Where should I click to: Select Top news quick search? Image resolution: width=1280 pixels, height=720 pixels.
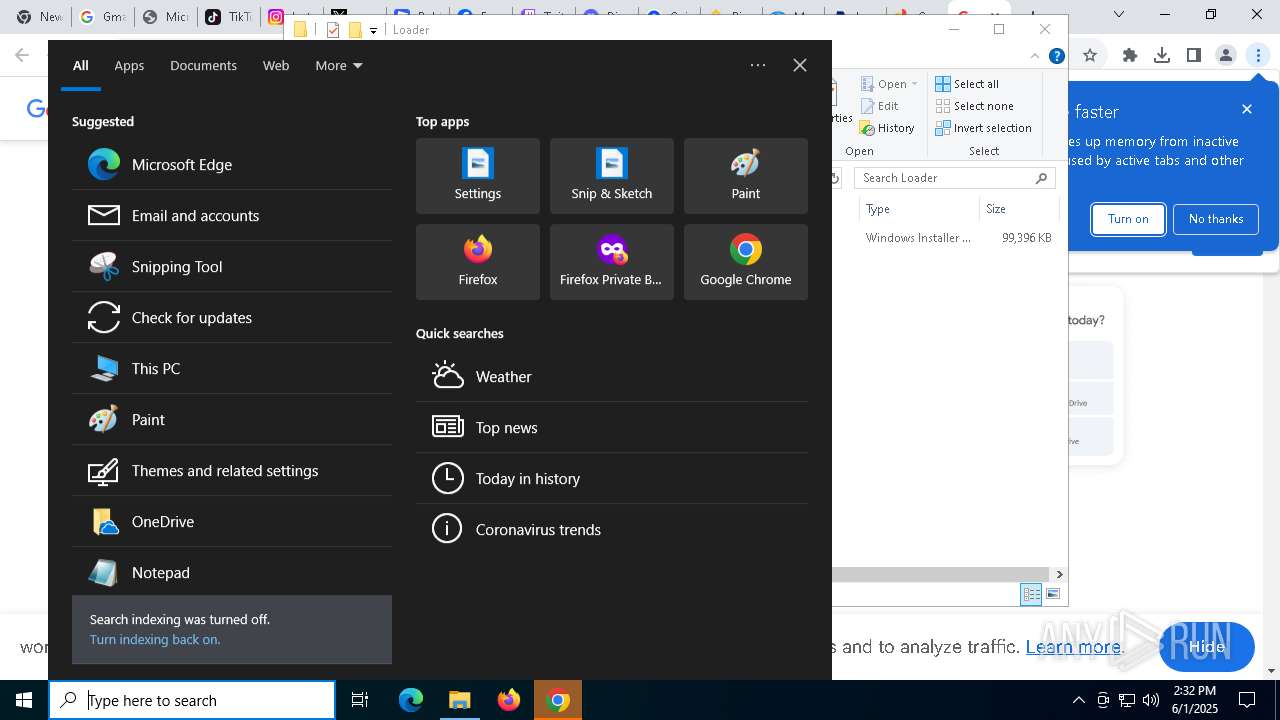612,428
